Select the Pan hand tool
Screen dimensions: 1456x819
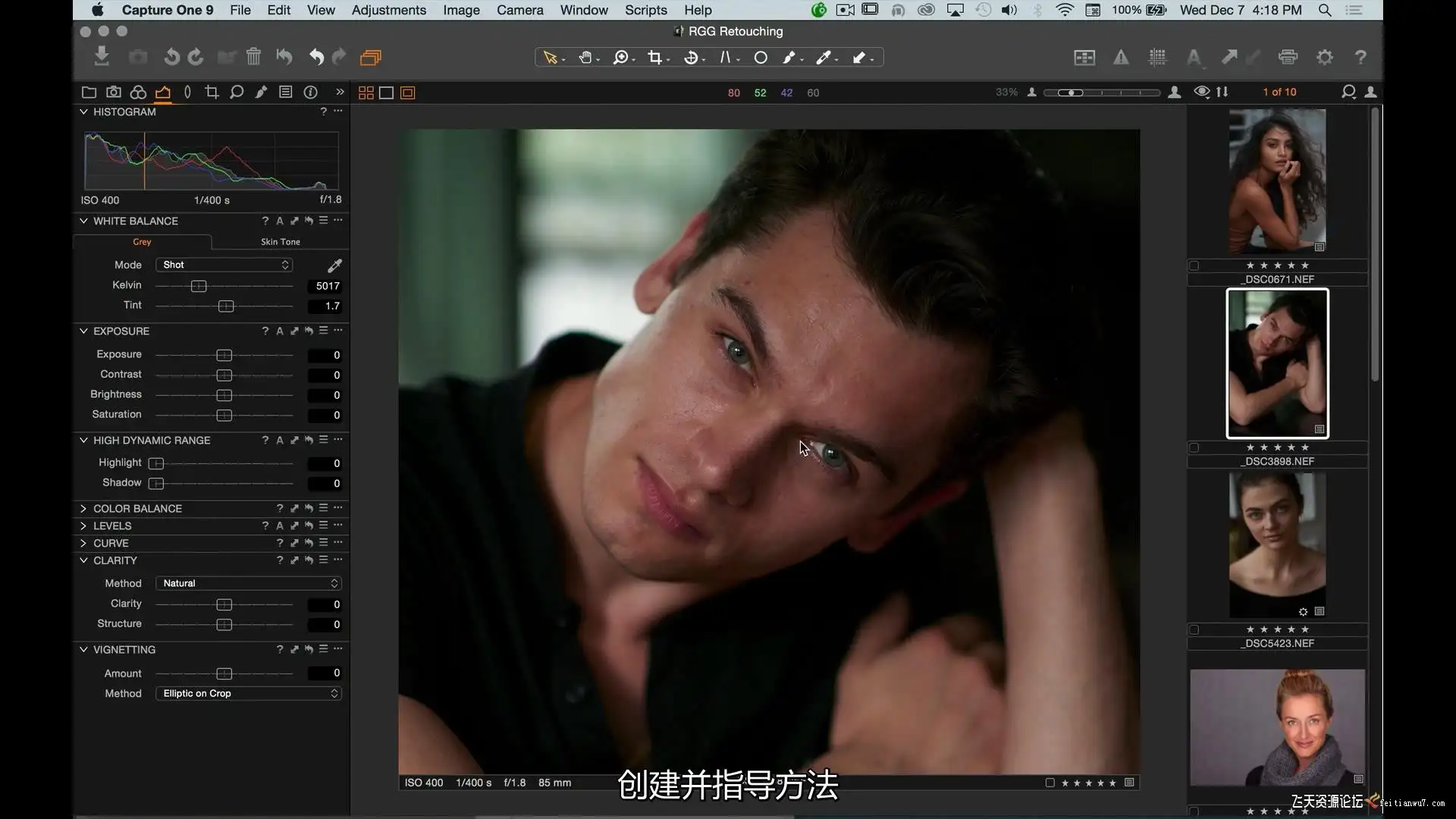point(585,58)
